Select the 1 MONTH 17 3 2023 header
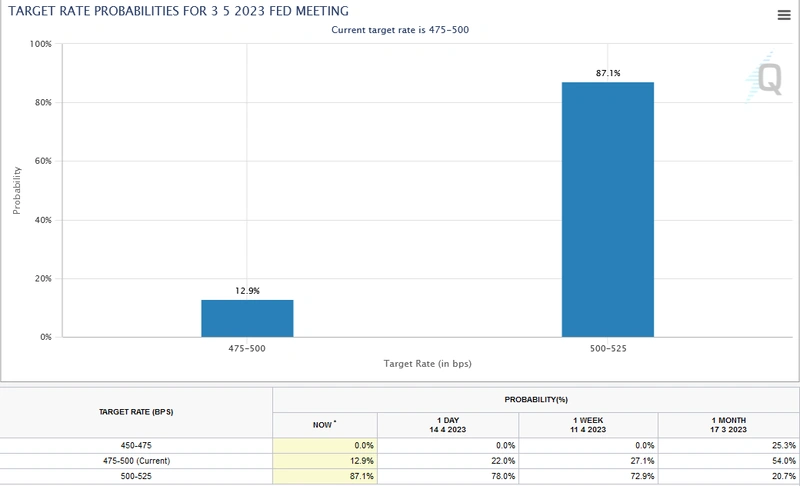Image resolution: width=800 pixels, height=486 pixels. [x=731, y=424]
